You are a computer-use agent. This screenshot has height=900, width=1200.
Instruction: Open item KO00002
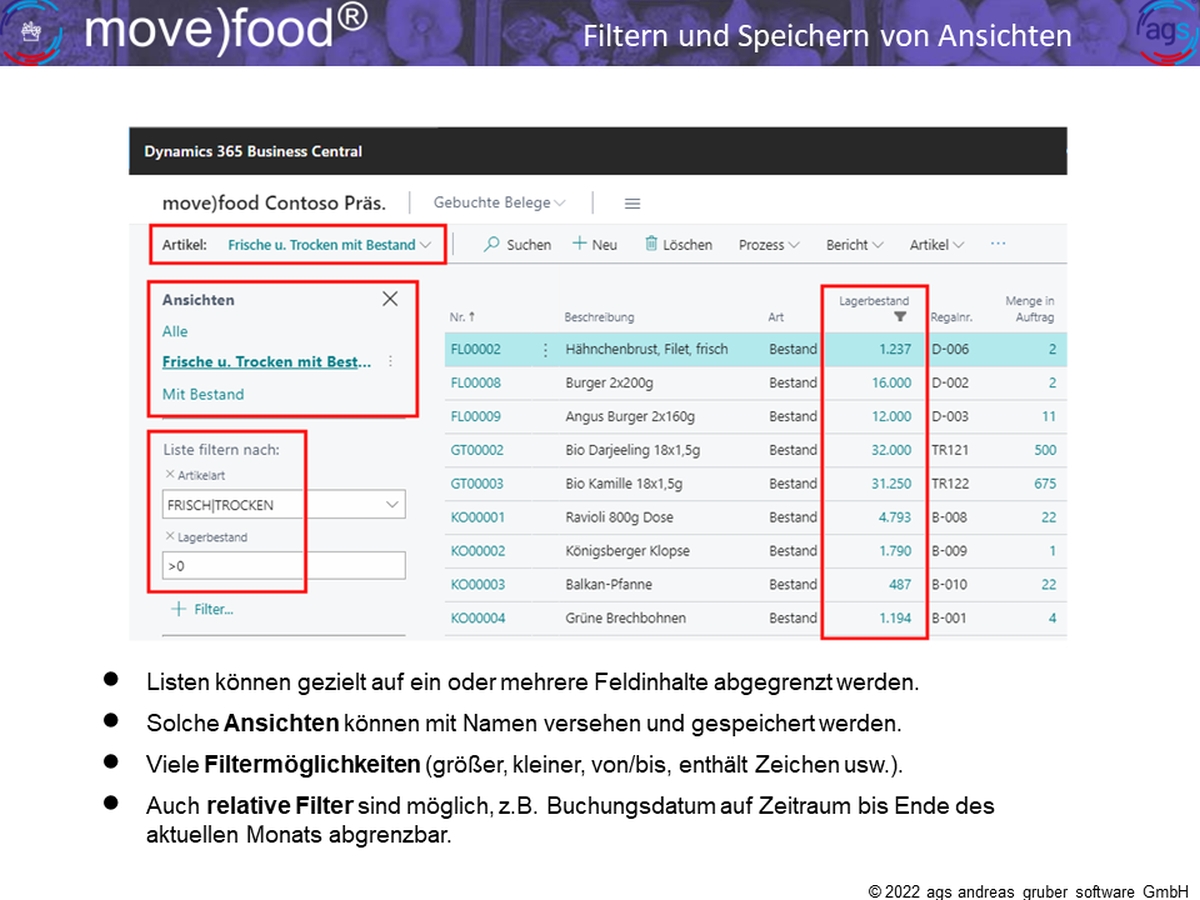tap(478, 551)
